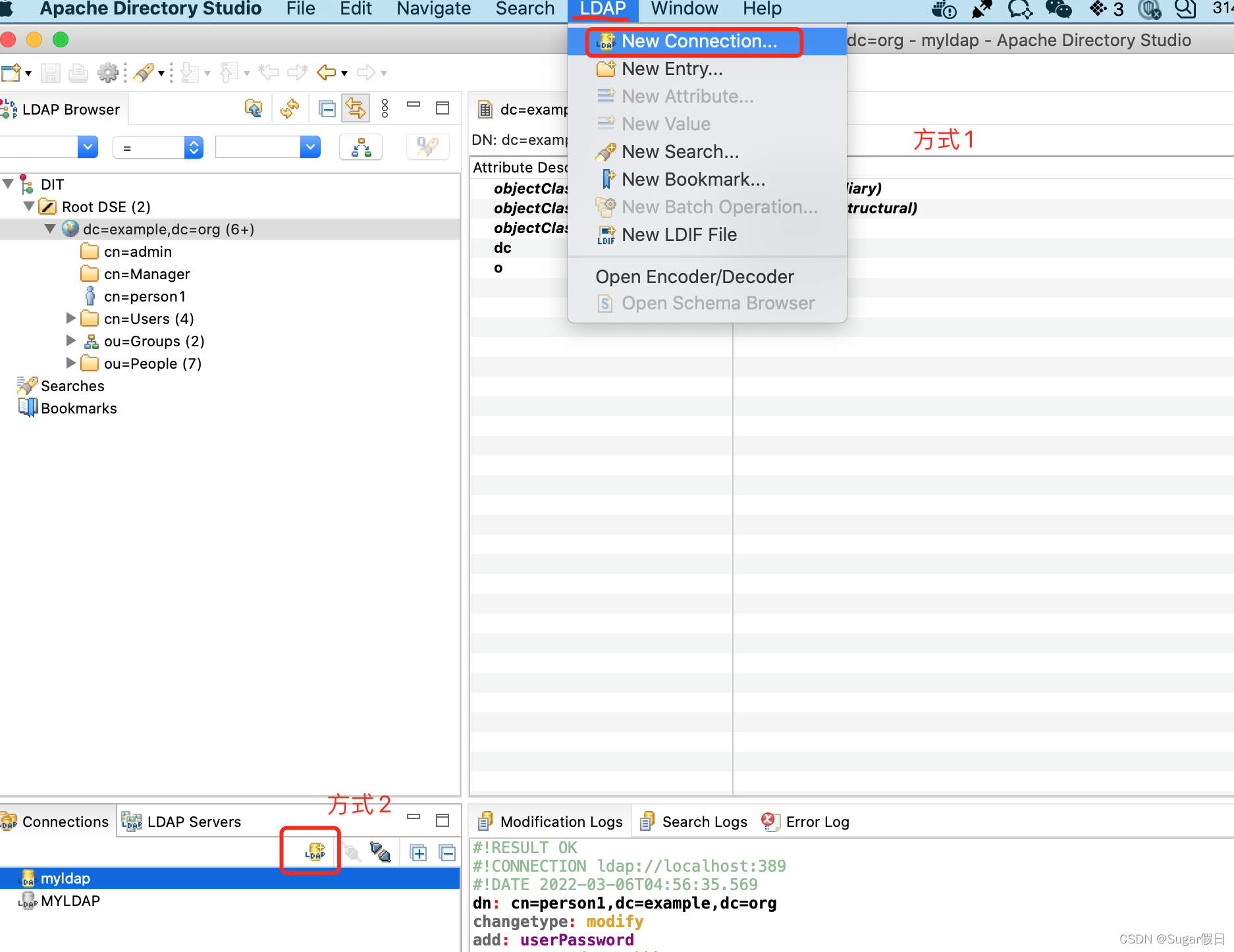
Task: Click the Refresh icon in LDAP Browser
Action: (x=290, y=108)
